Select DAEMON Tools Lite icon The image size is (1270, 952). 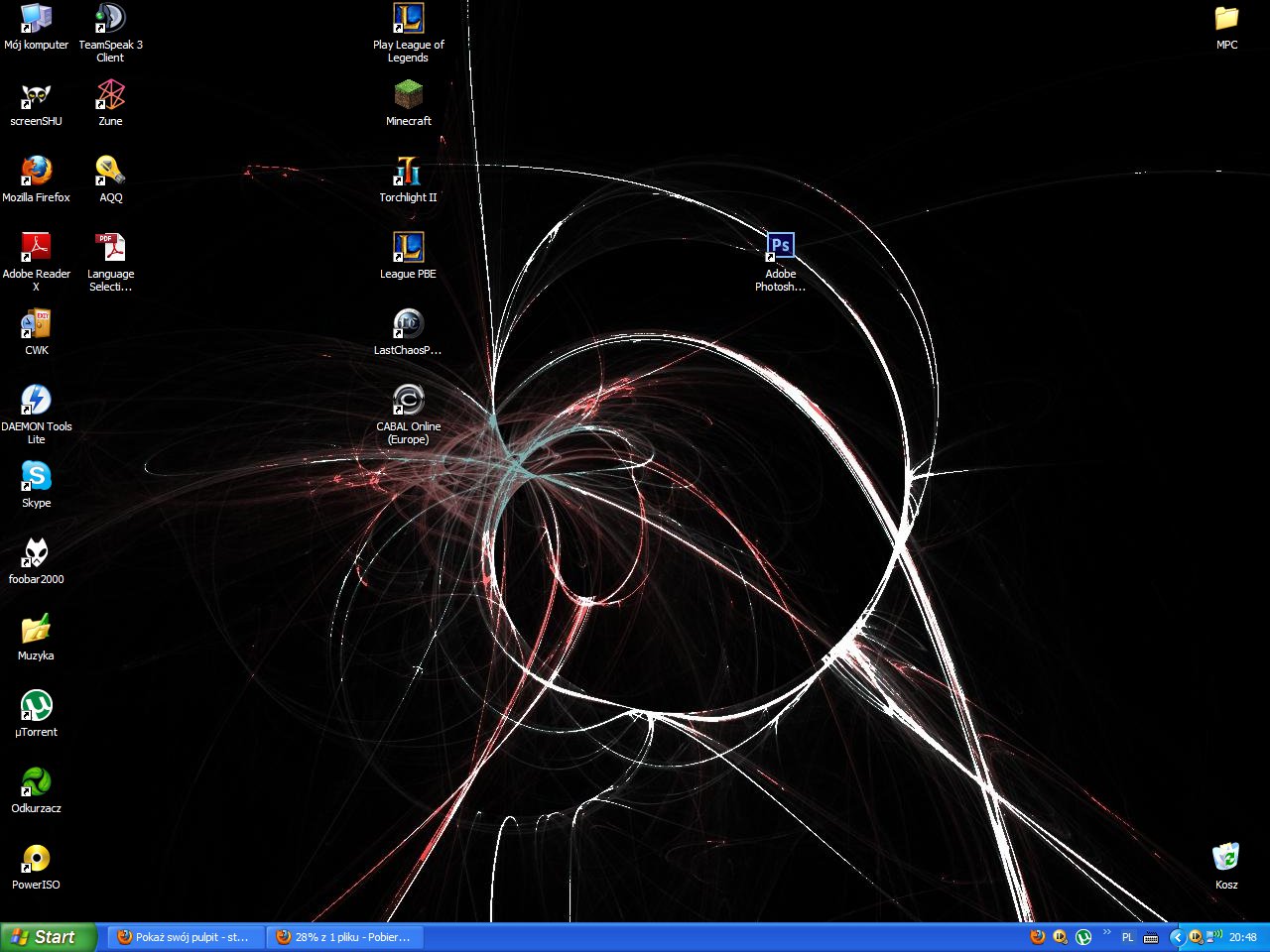pos(36,415)
